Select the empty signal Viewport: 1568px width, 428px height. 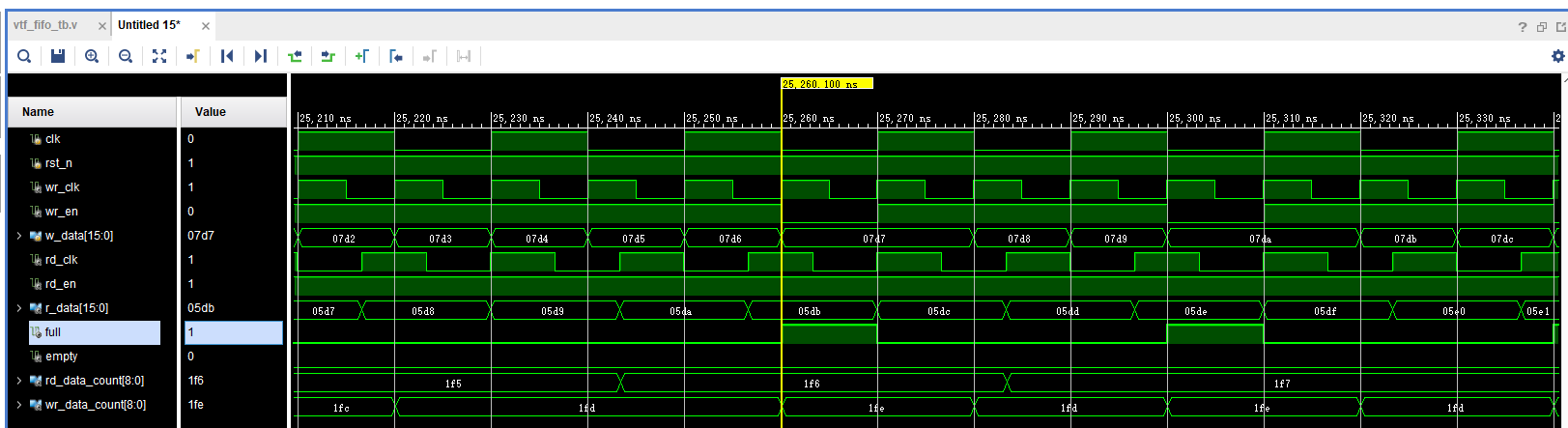click(x=61, y=357)
